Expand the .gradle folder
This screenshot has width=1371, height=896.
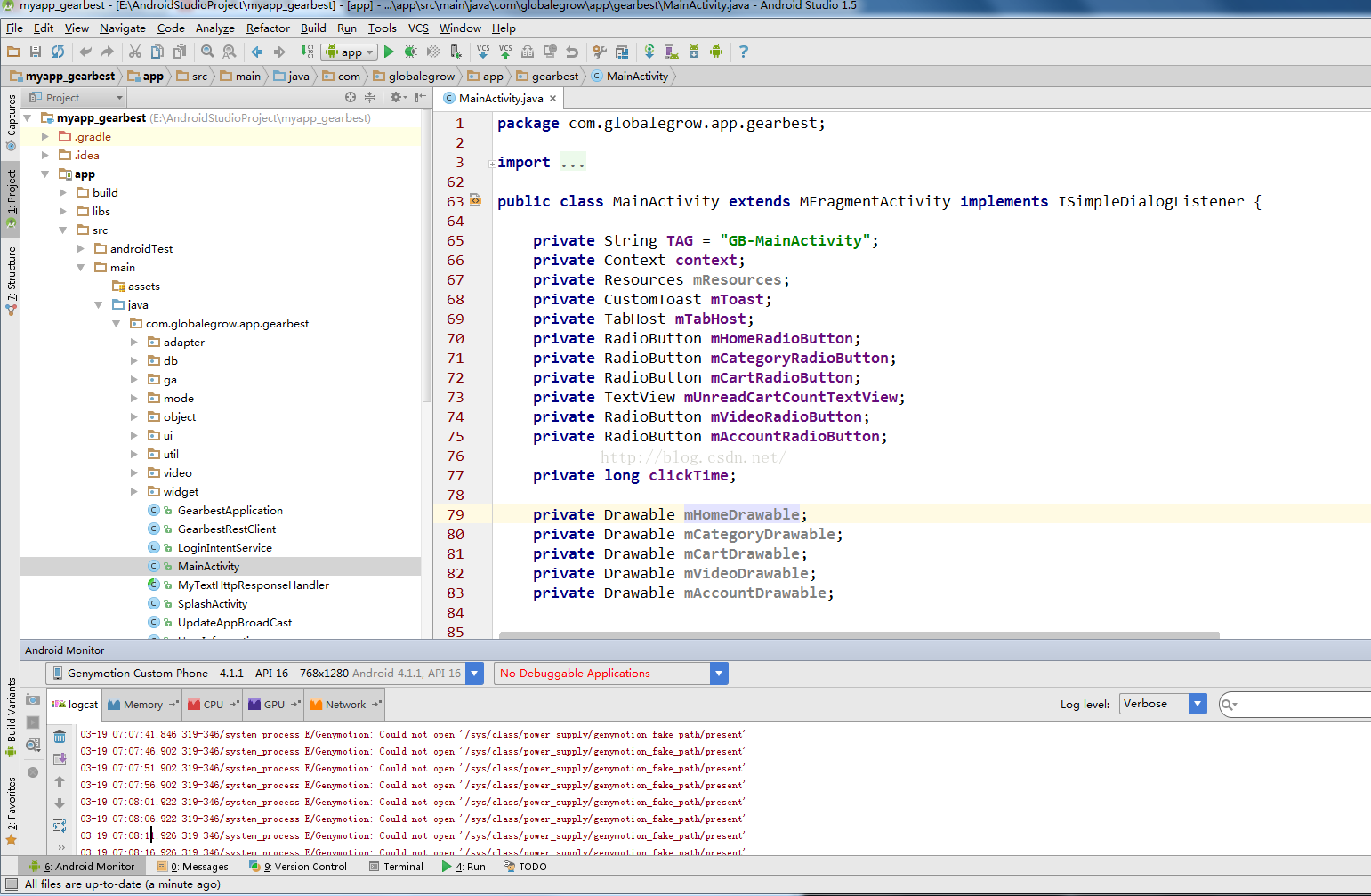45,136
